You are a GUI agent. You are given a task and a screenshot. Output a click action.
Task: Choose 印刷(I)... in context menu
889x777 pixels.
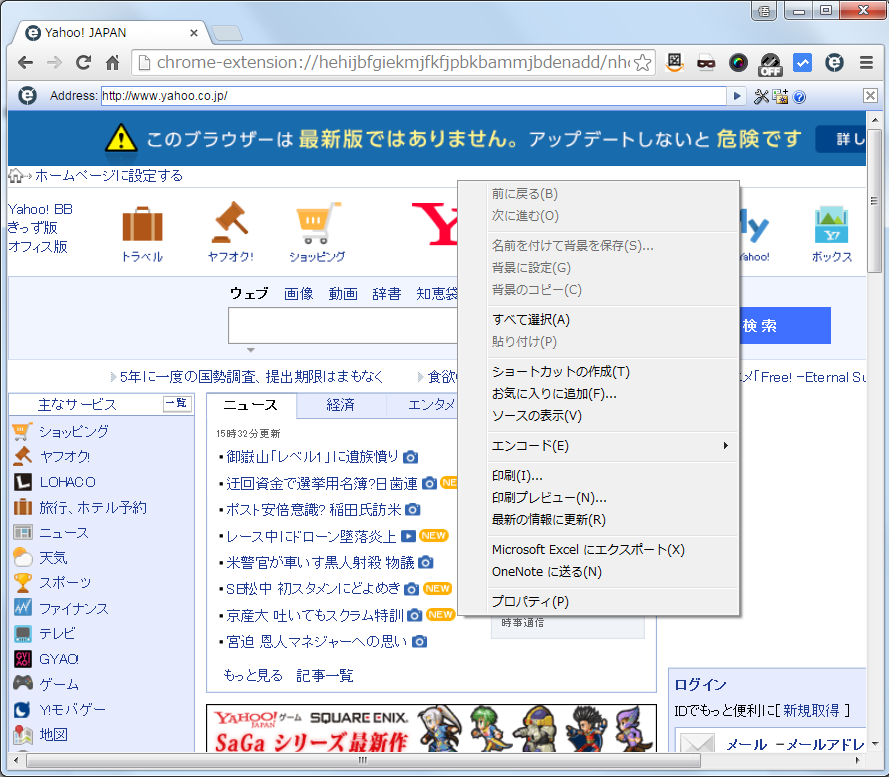pyautogui.click(x=612, y=476)
